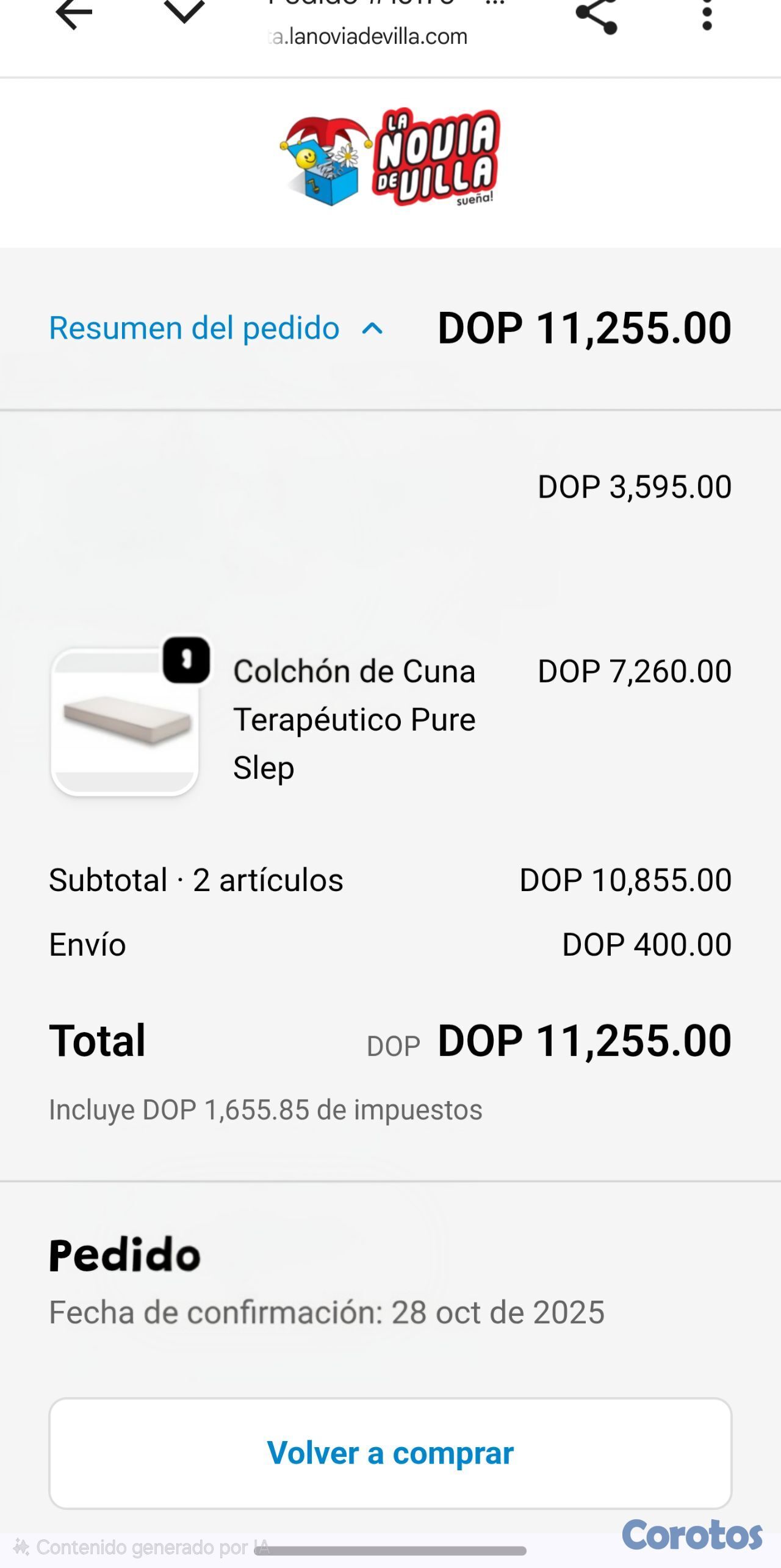The width and height of the screenshot is (781, 1568).
Task: Tap the DOP 3,595.00 item price
Action: pos(634,487)
